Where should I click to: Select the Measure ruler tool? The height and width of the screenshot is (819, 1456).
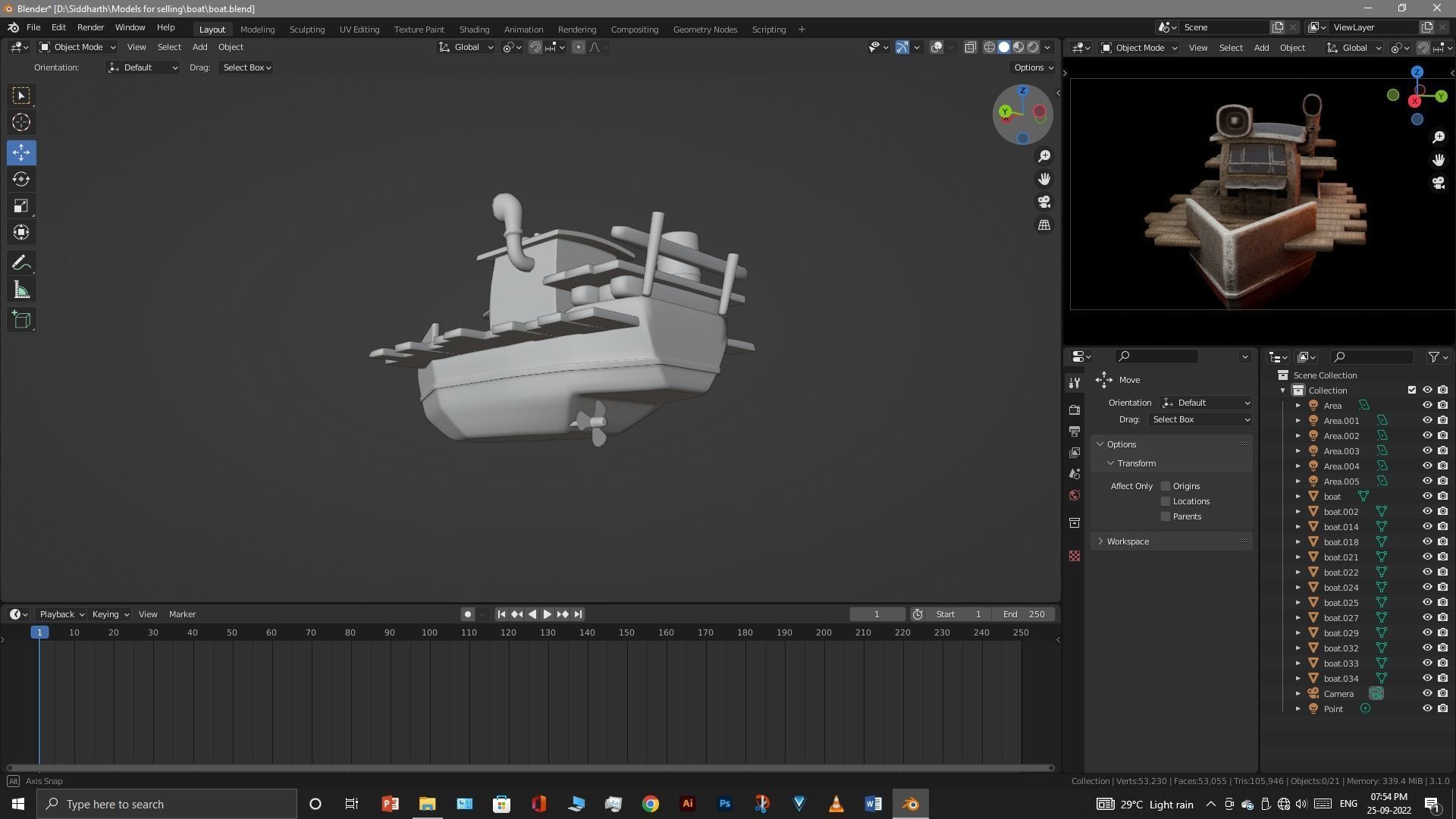point(21,290)
